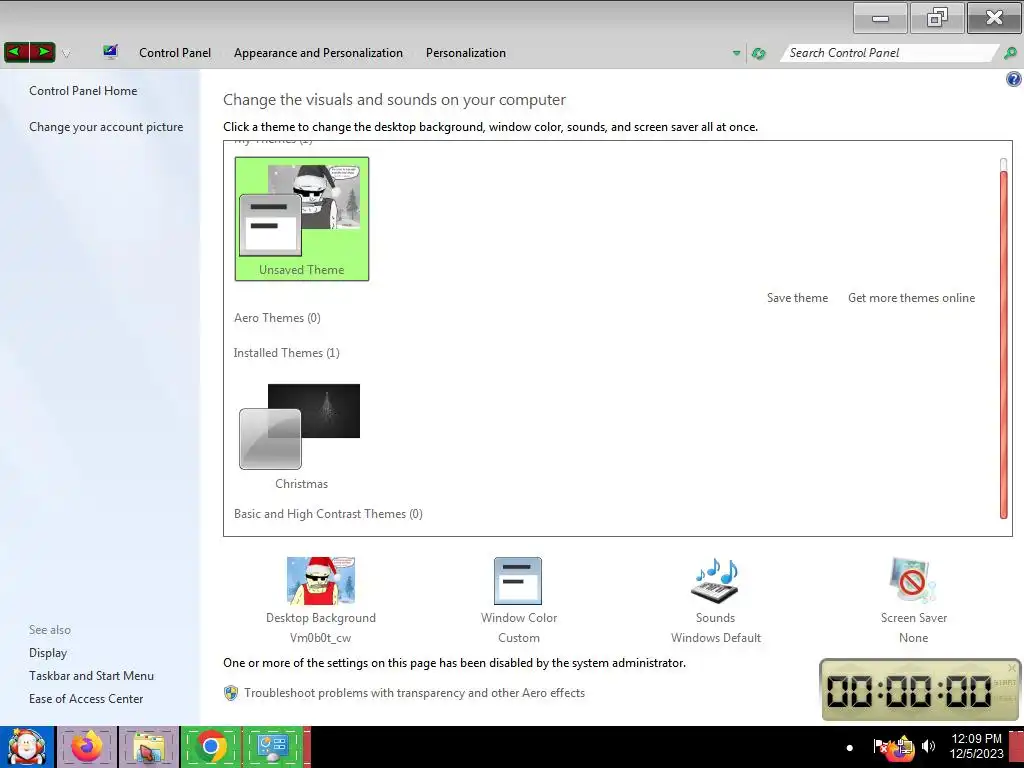Open the help question mark icon
Viewport: 1024px width, 768px height.
(x=1014, y=80)
